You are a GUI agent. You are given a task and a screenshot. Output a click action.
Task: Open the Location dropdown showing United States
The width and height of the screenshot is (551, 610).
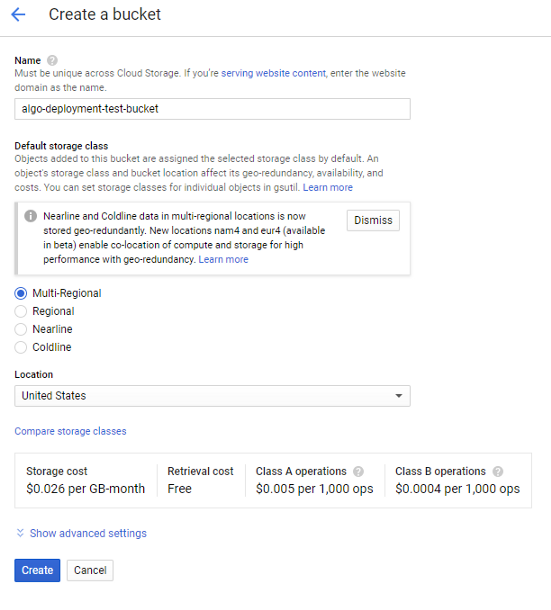pyautogui.click(x=212, y=396)
